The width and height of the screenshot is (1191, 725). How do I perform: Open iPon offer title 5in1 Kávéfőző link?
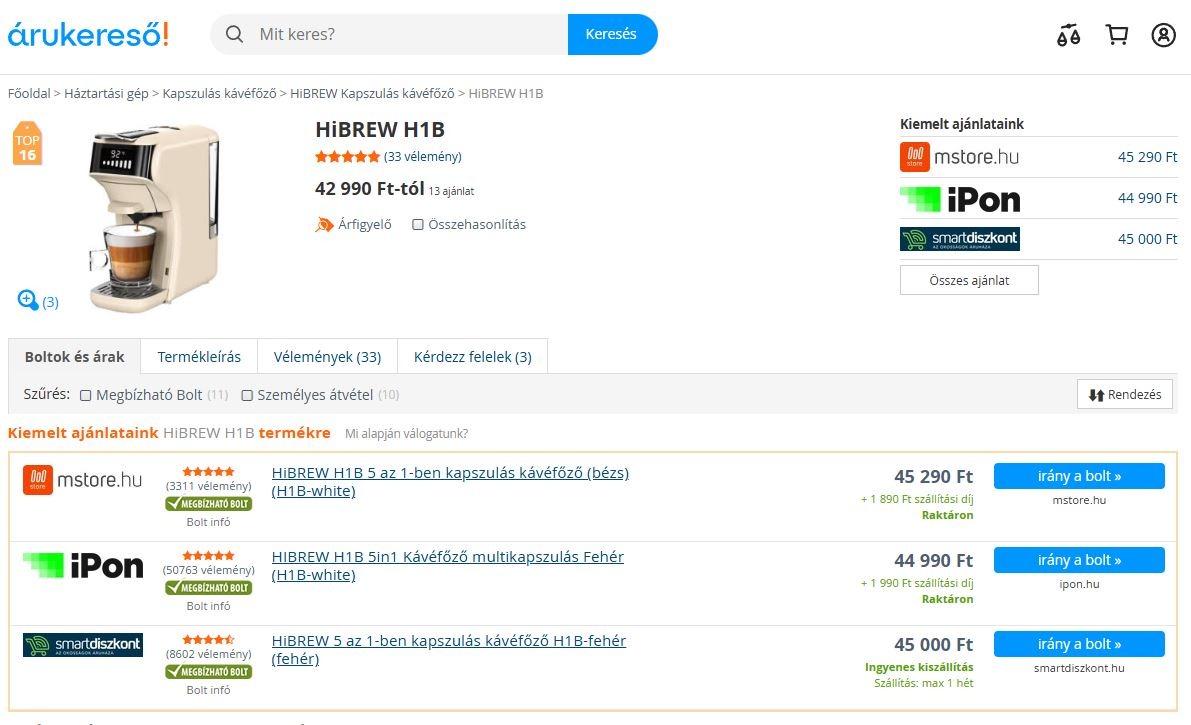point(447,566)
